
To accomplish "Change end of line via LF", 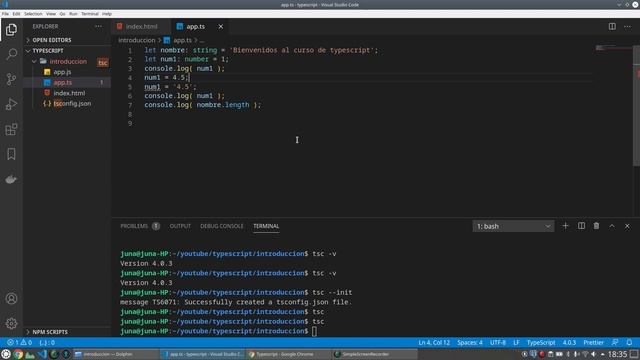I will 516,342.
